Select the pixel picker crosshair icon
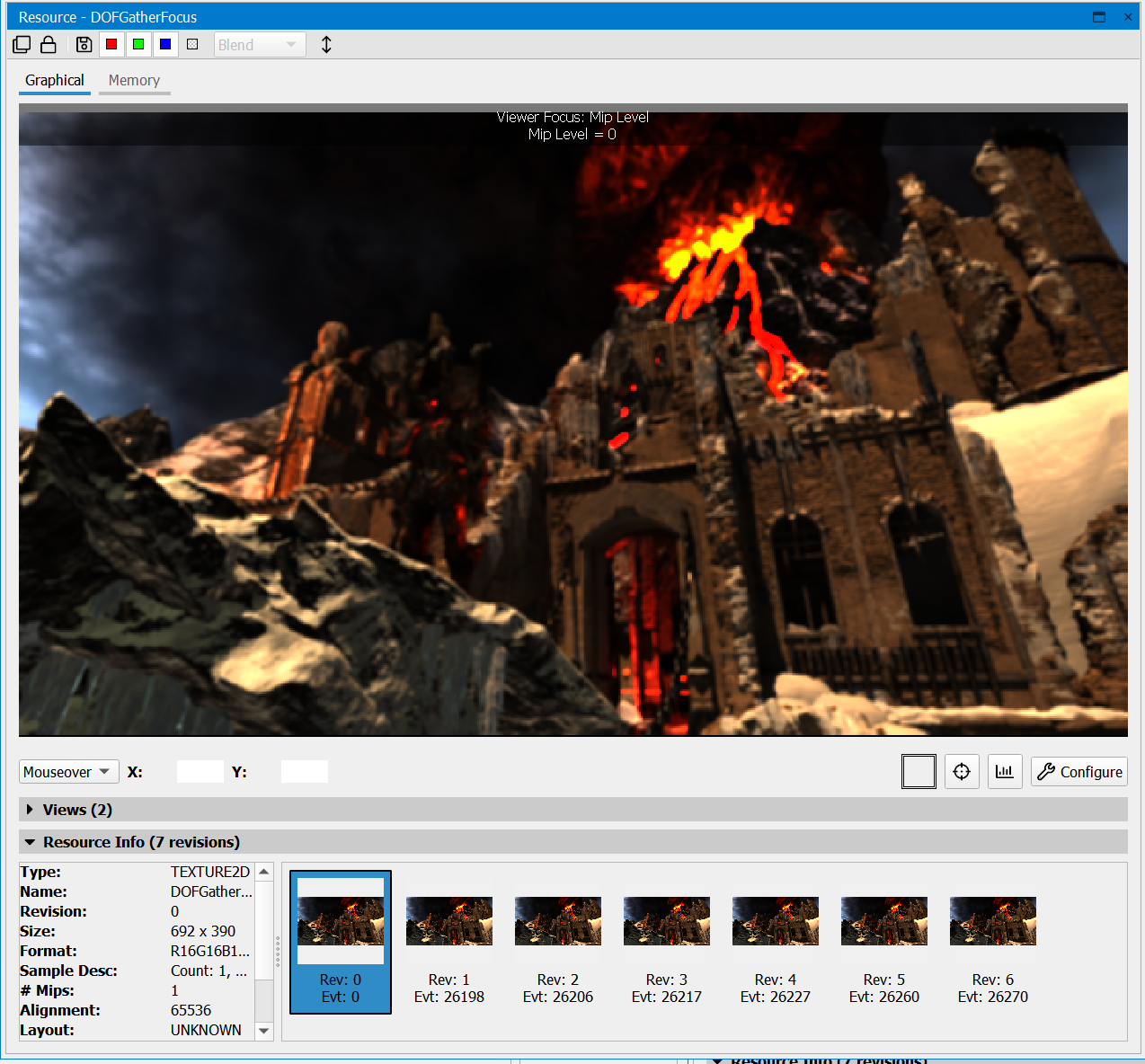This screenshot has height=1064, width=1145. (x=962, y=771)
